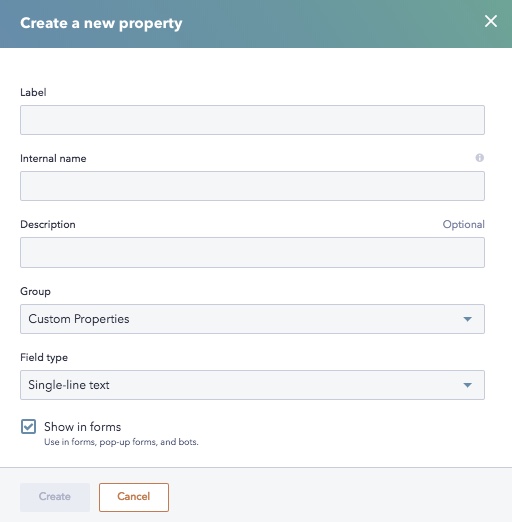Click the Label field caption
The height and width of the screenshot is (522, 512).
[33, 92]
